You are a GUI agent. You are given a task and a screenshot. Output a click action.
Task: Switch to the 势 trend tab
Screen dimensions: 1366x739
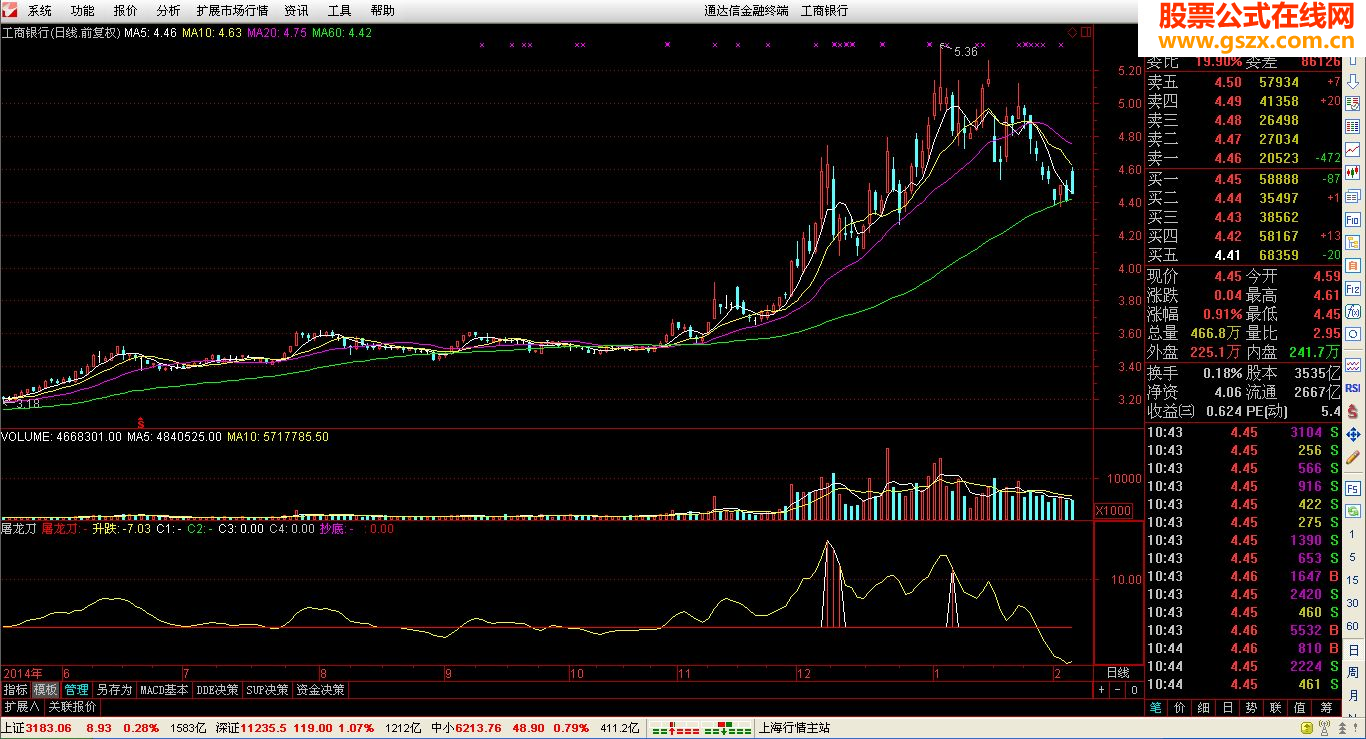point(1251,707)
